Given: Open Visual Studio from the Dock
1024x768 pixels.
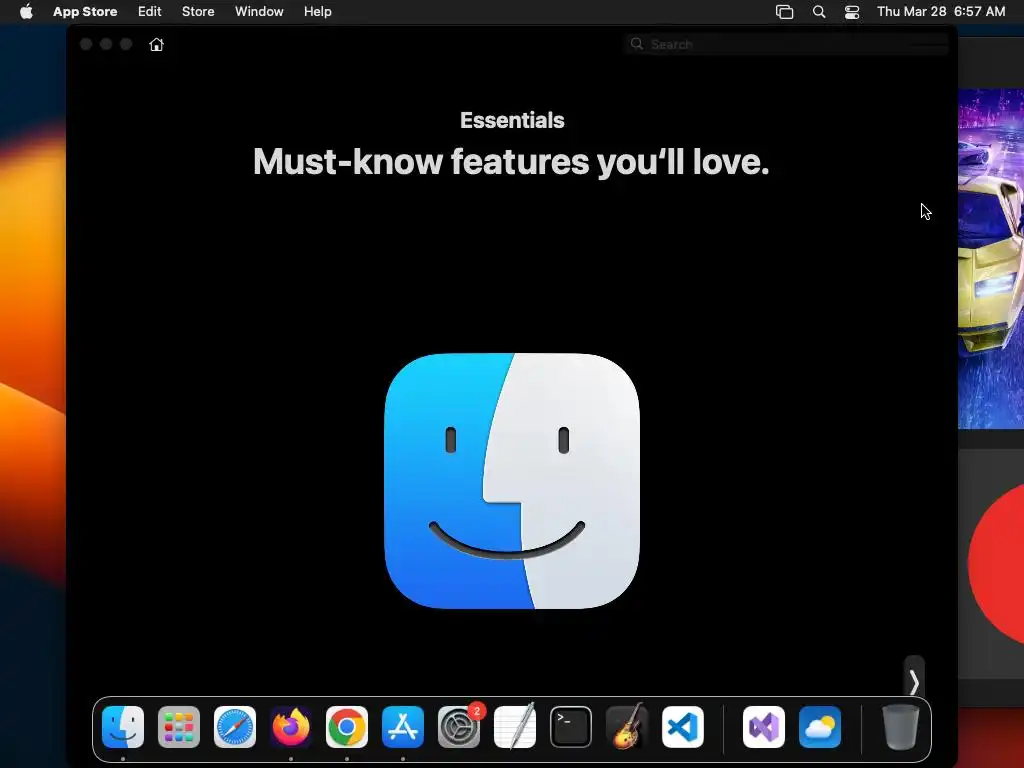Looking at the screenshot, I should [x=764, y=727].
